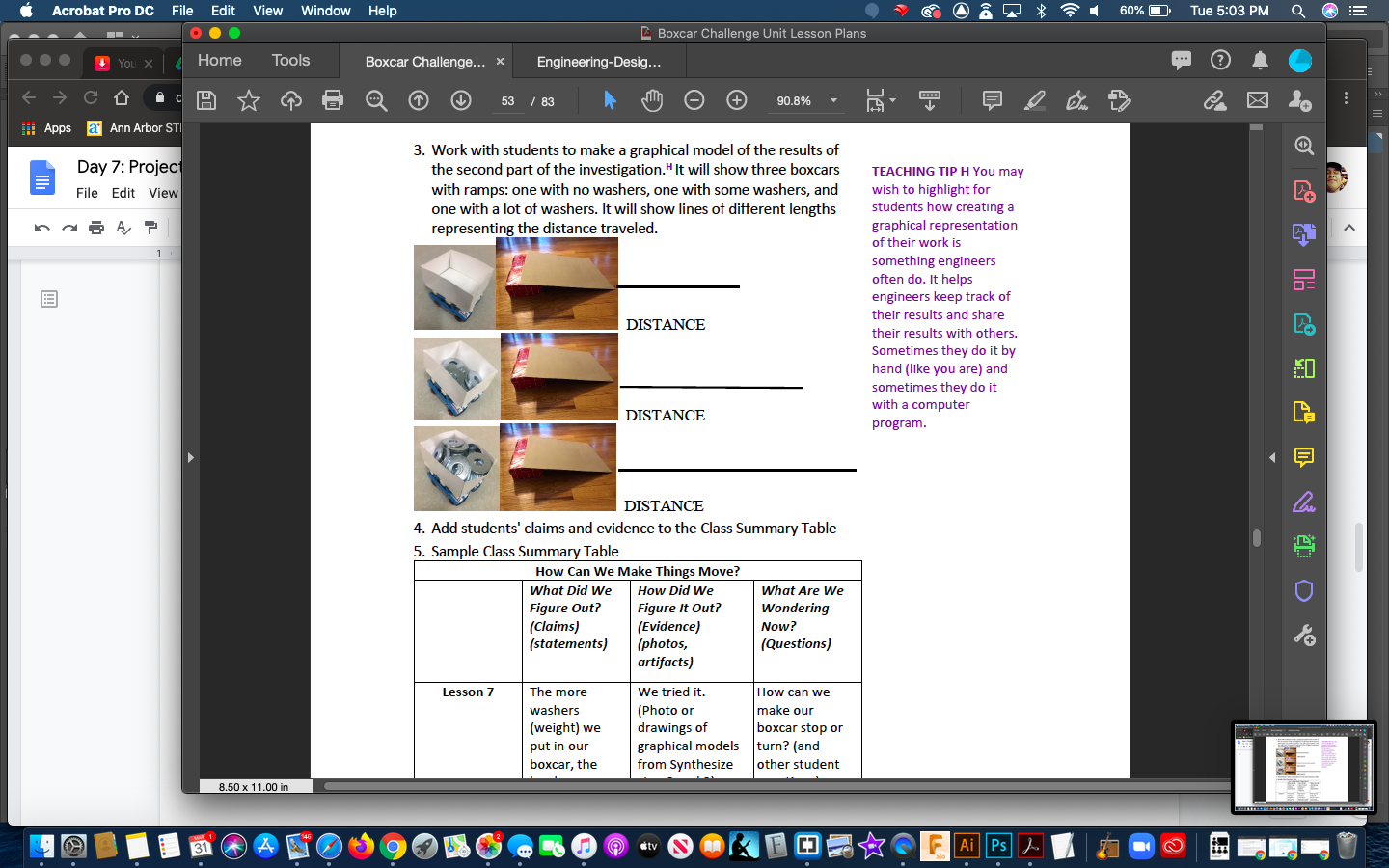Open the Edit menu in menu bar
Image resolution: width=1389 pixels, height=868 pixels.
(223, 11)
